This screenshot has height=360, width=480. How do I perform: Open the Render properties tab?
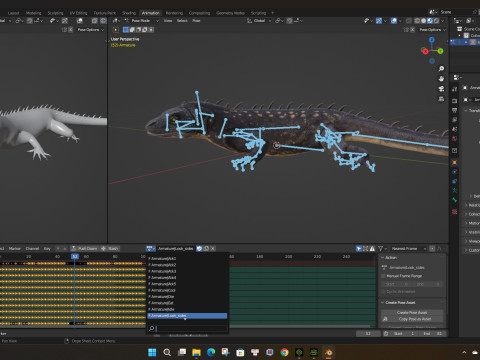pos(455,100)
